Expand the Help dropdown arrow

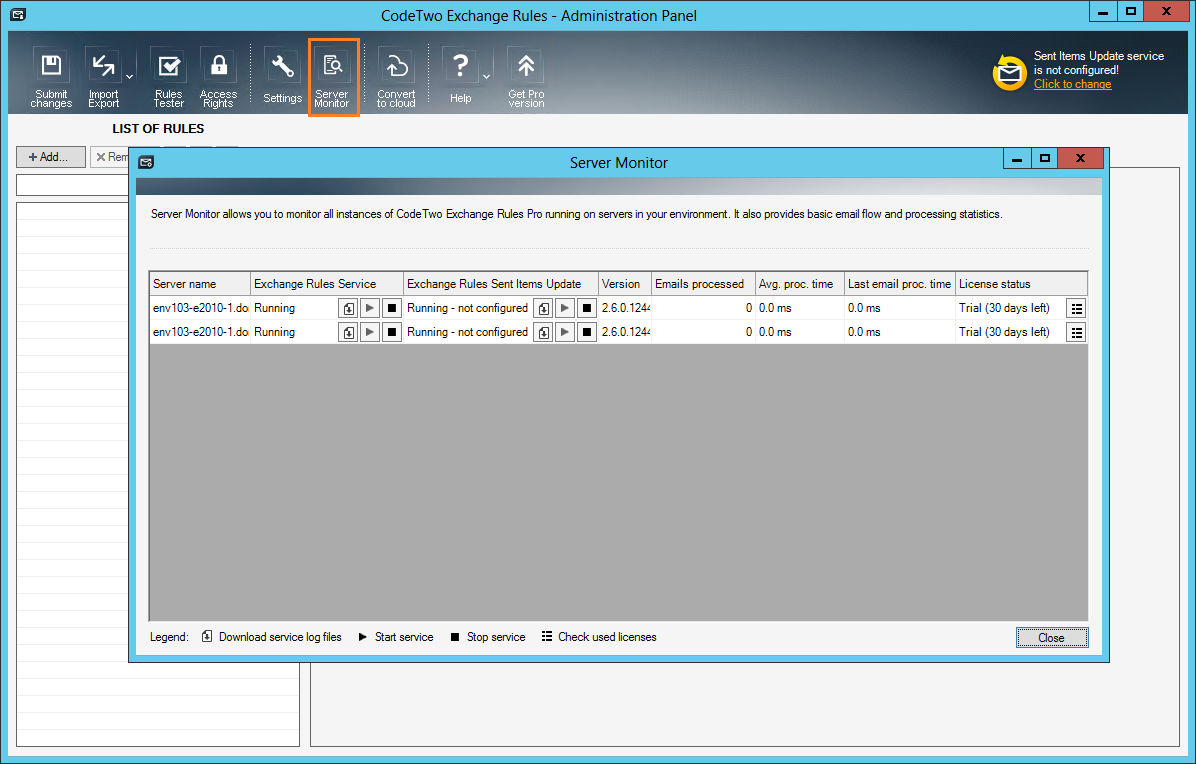[487, 76]
